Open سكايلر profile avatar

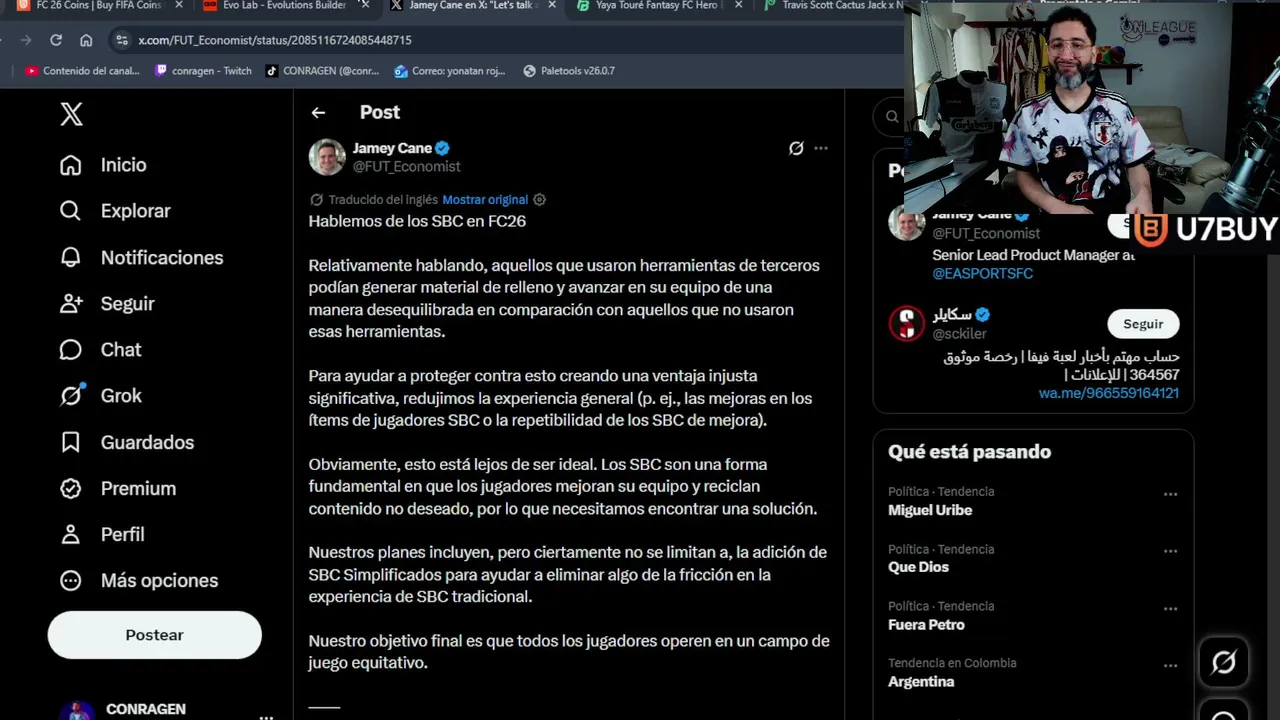point(907,324)
